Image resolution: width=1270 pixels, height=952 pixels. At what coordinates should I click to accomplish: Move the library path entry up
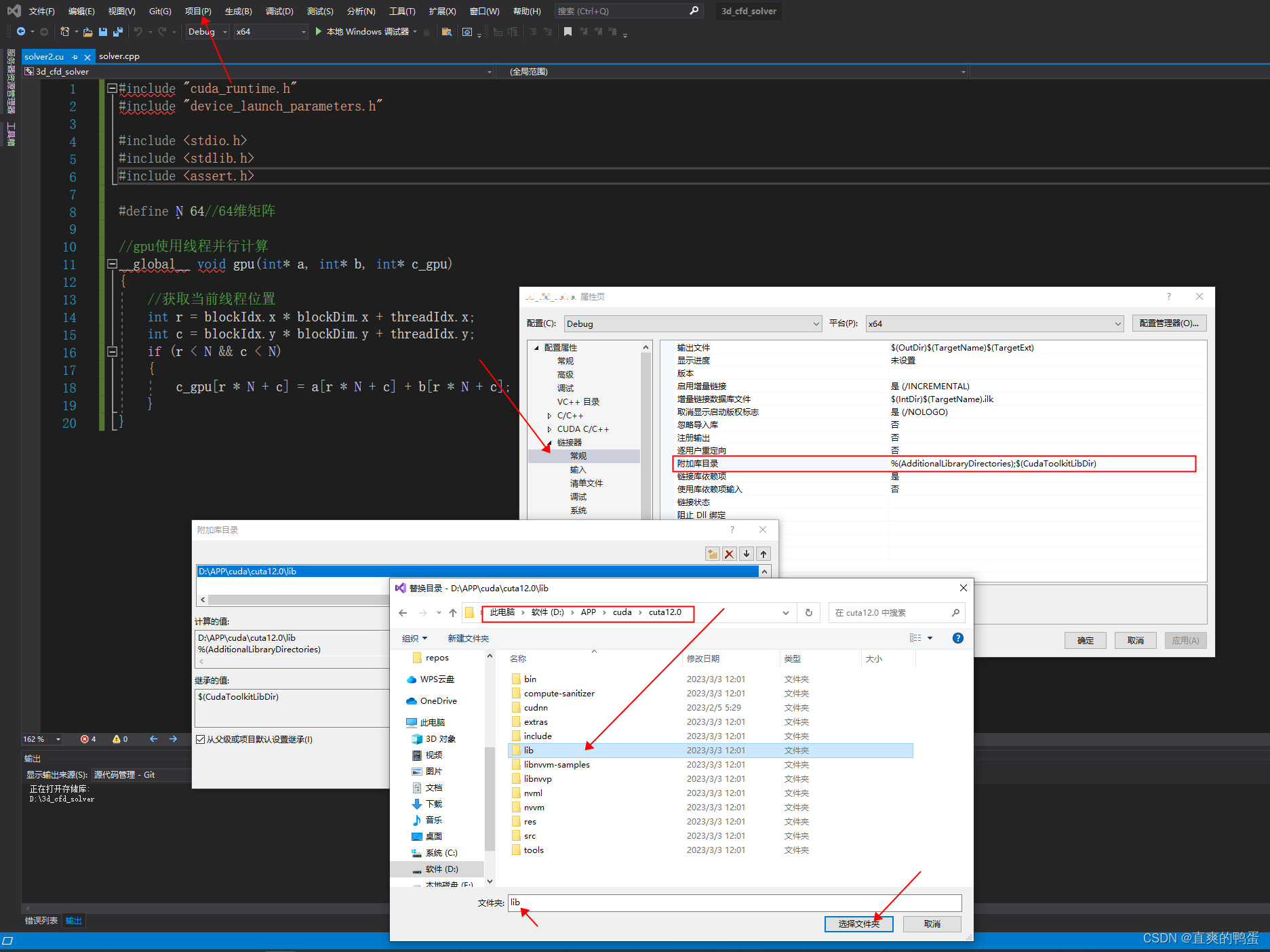(763, 553)
